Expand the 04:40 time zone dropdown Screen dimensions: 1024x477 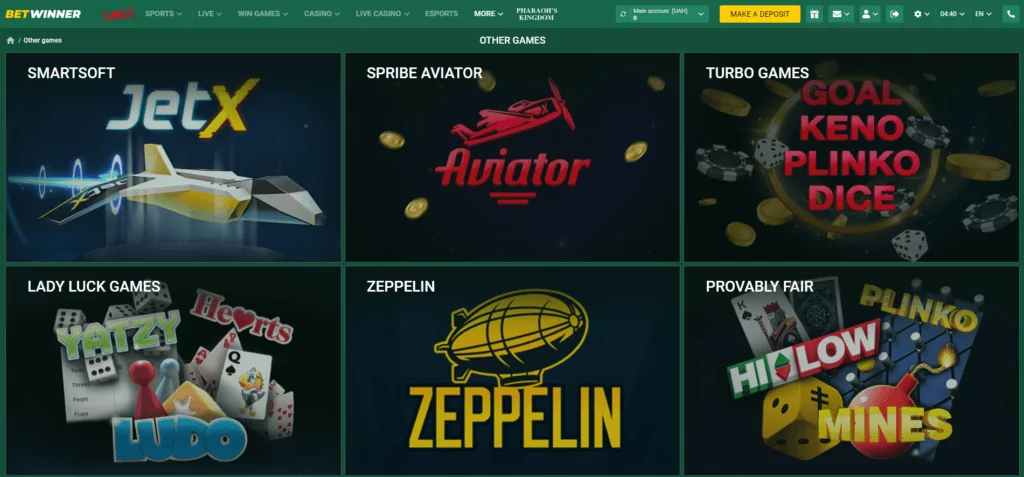tap(952, 14)
